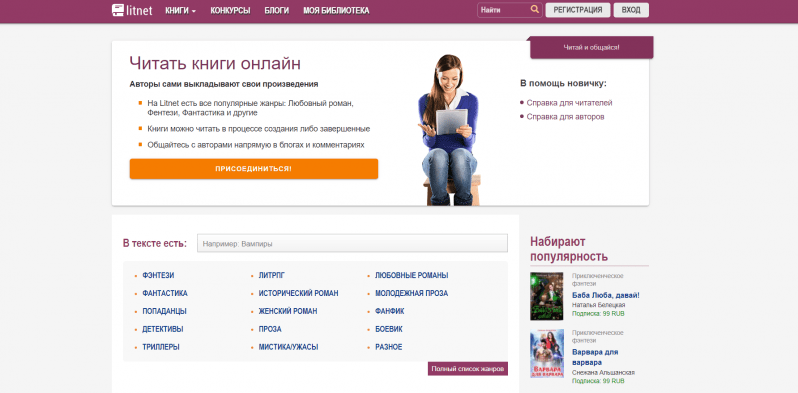The image size is (798, 393).
Task: Go to Блоги section
Action: coord(277,11)
